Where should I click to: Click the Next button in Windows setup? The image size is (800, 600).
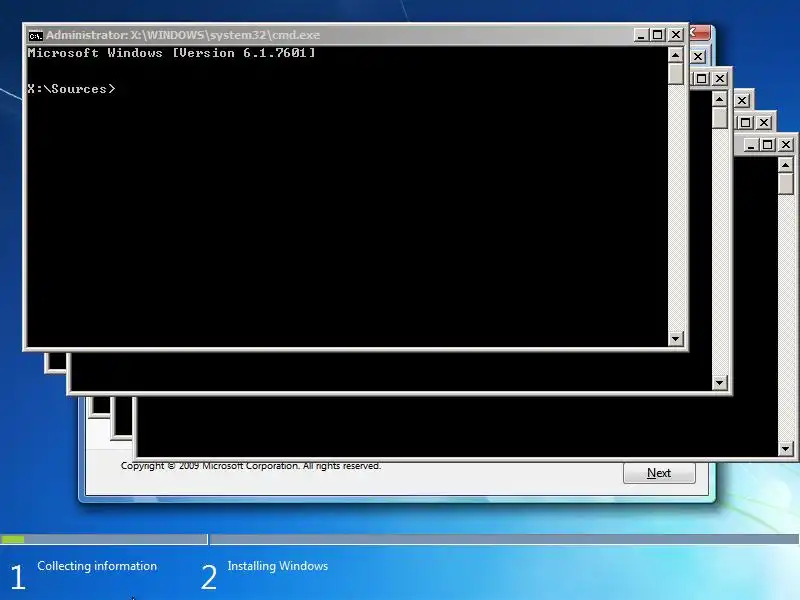tap(659, 473)
